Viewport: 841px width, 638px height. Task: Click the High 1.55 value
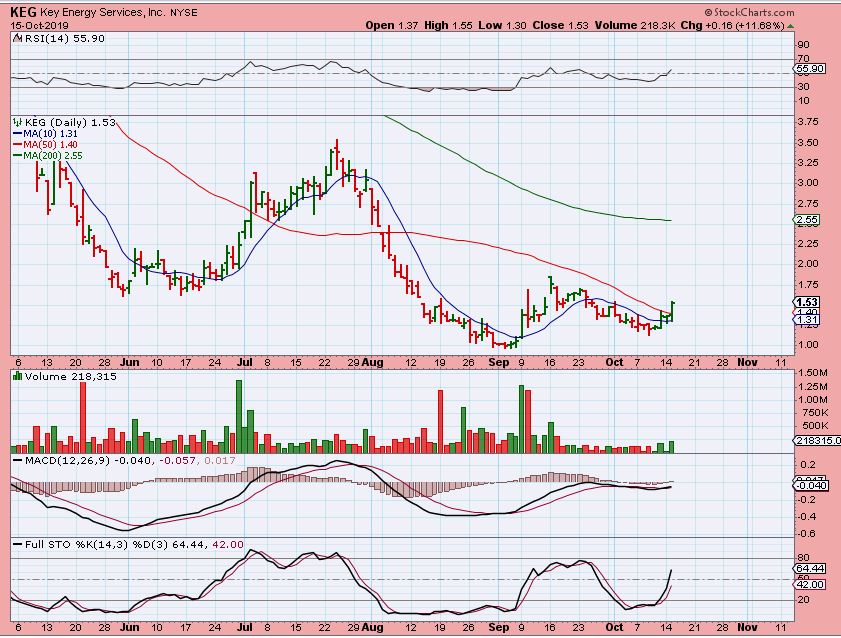(448, 25)
